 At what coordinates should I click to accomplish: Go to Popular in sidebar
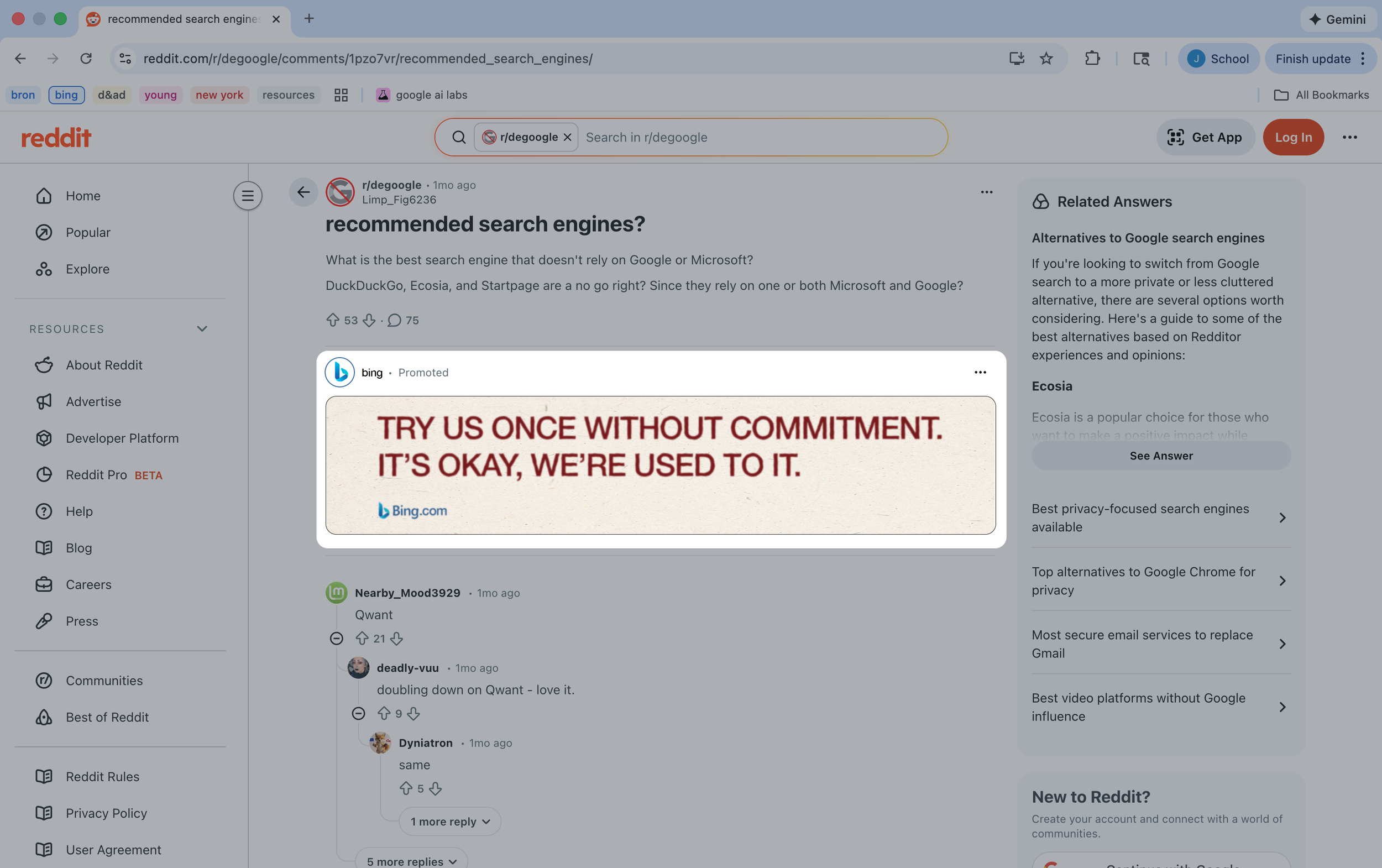click(x=88, y=233)
